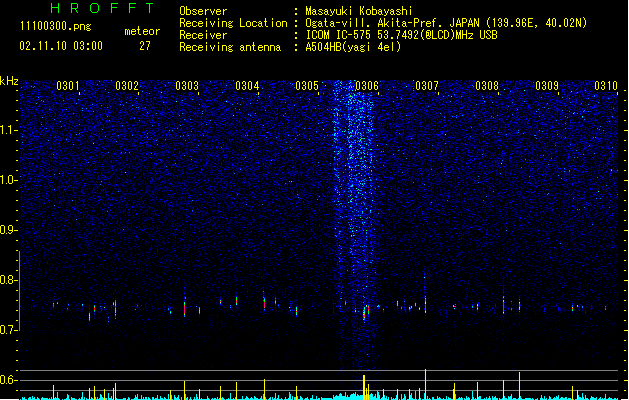Click the Receiving Location label
629x400 pixels.
pyautogui.click(x=233, y=23)
